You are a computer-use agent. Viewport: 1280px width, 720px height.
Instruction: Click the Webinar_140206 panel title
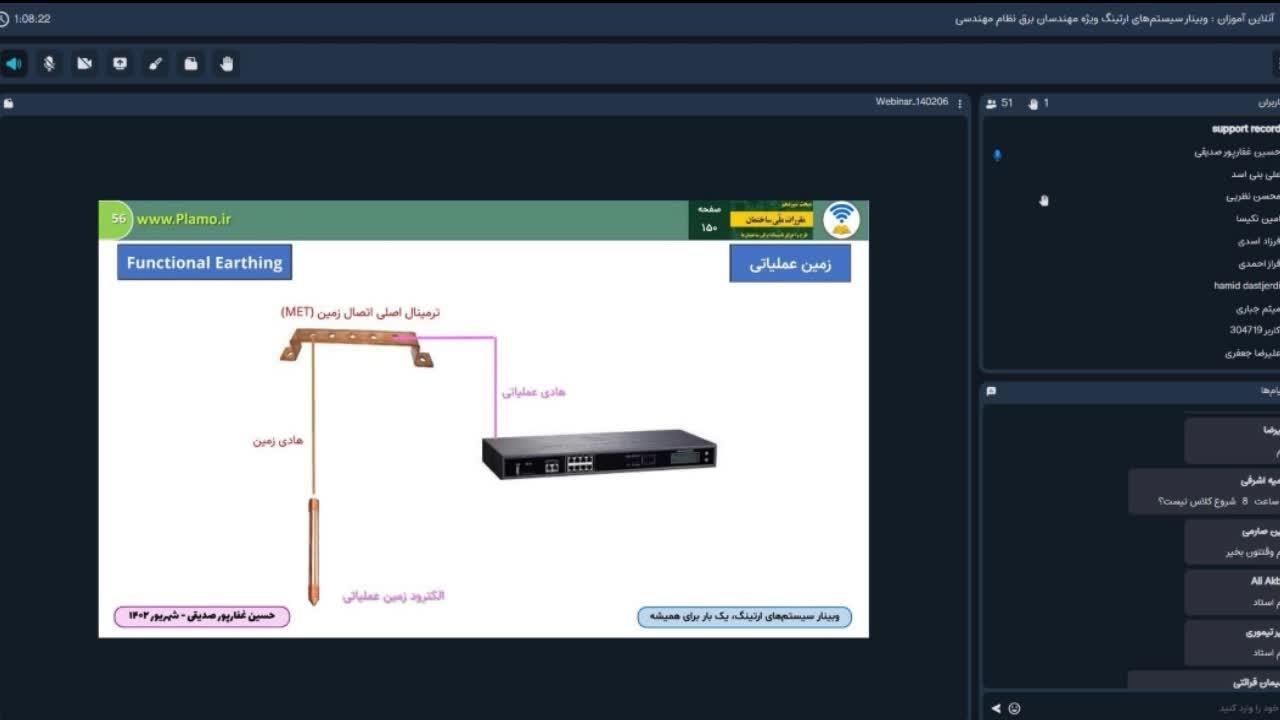click(x=911, y=102)
